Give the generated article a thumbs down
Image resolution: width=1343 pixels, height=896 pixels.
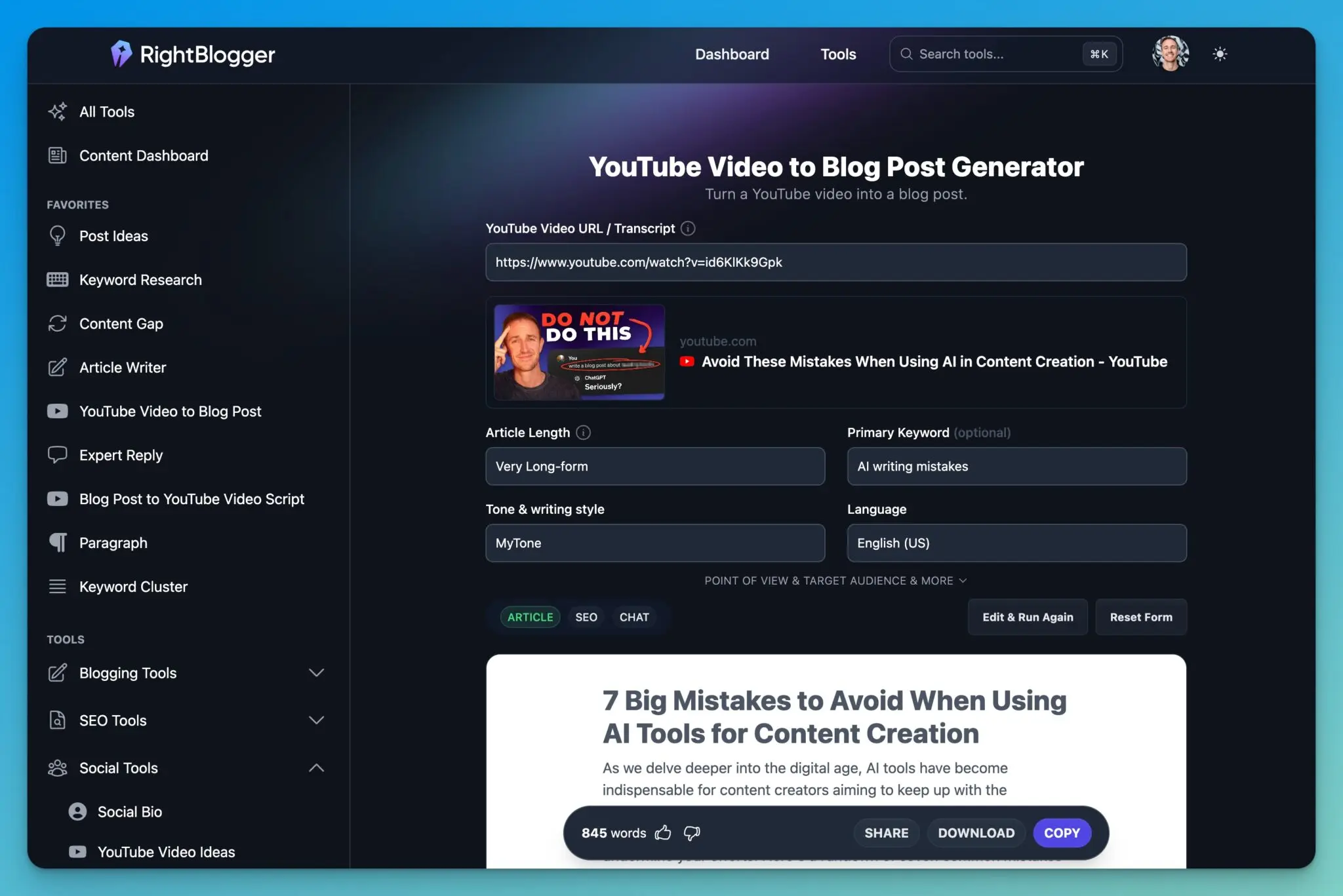pyautogui.click(x=692, y=833)
